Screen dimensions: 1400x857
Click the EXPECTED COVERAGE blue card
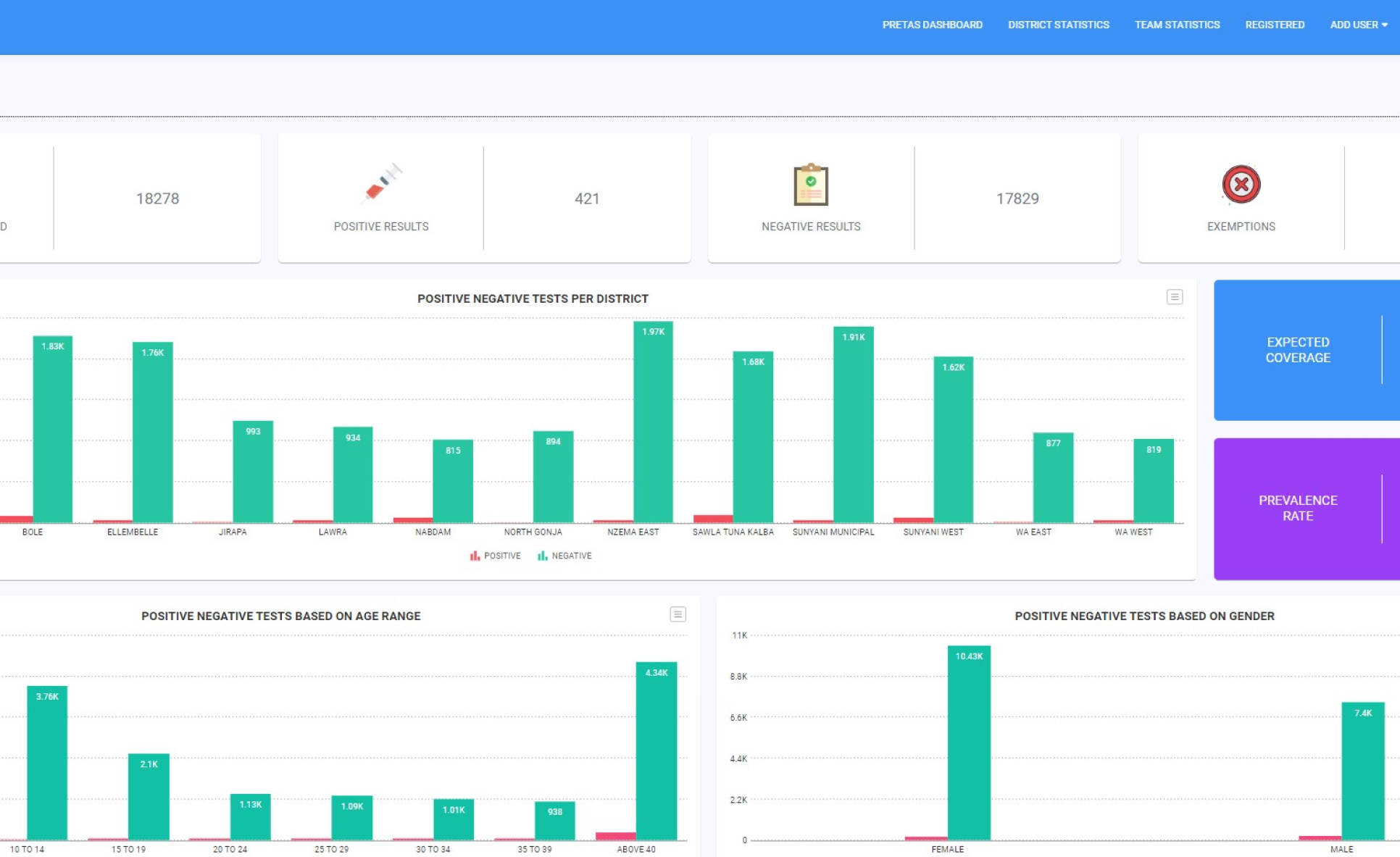tap(1297, 350)
